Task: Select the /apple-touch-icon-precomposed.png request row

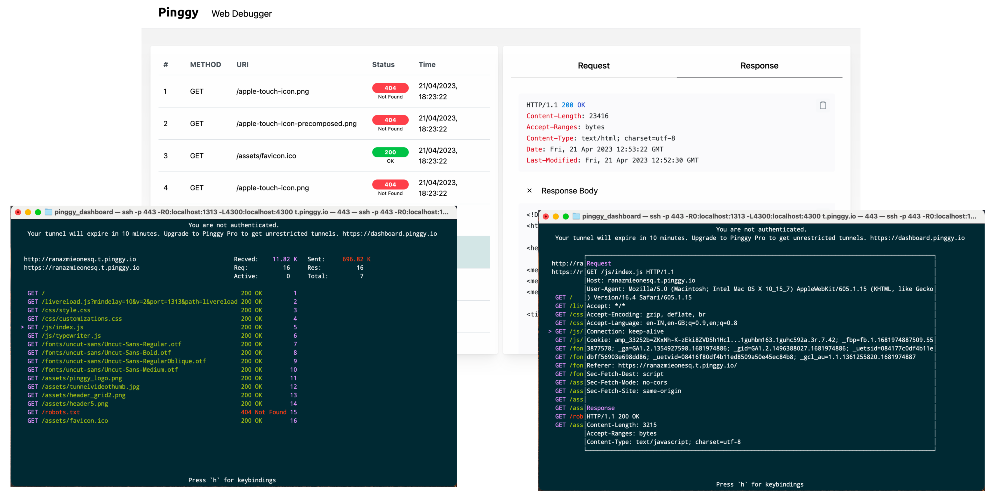Action: tap(324, 123)
